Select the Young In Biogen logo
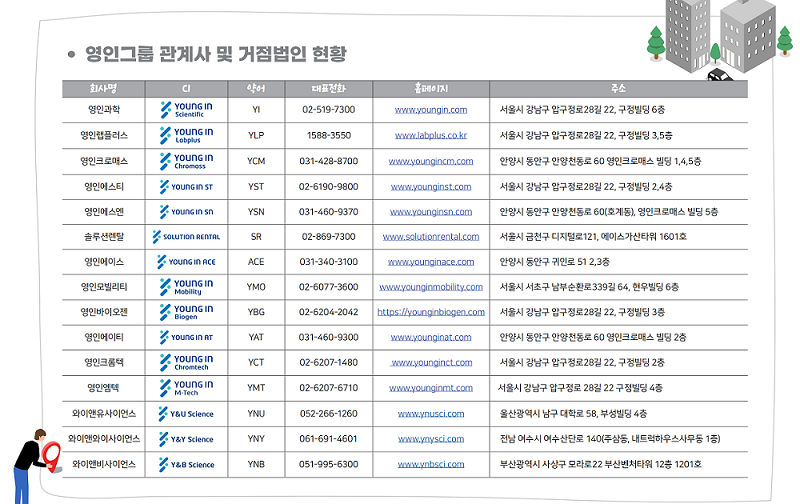This screenshot has height=504, width=800. [186, 312]
